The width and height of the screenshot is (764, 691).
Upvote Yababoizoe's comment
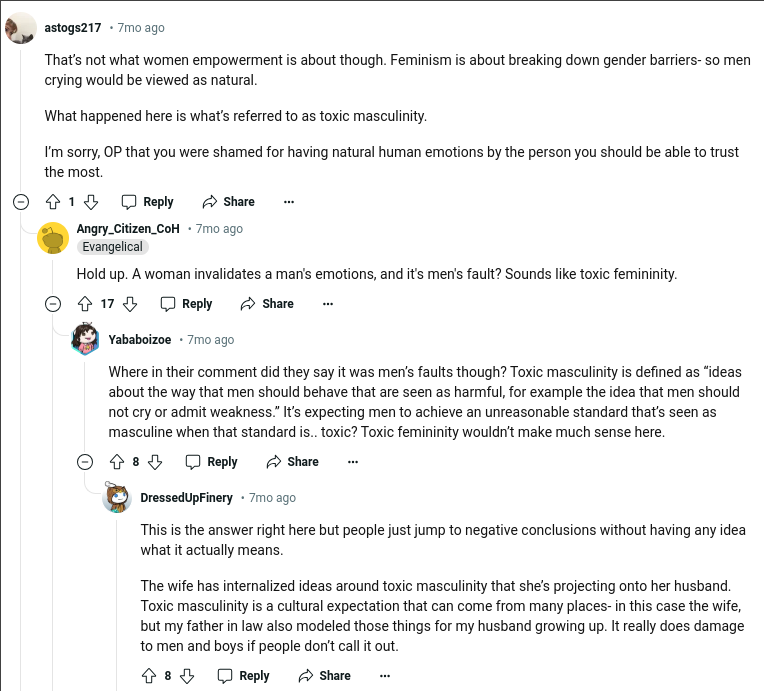[117, 461]
